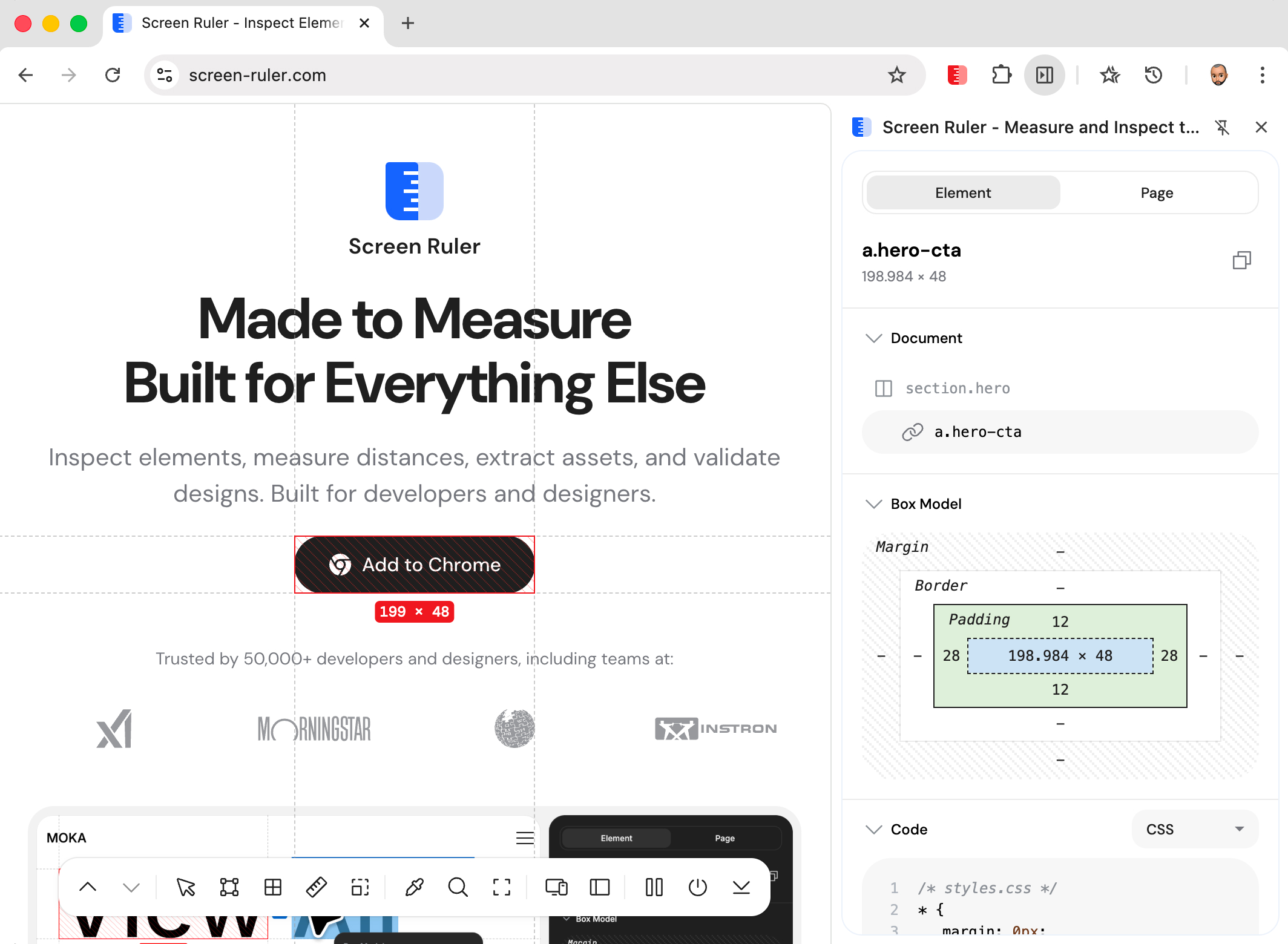Pick the dashed area selection tool

pos(360,887)
